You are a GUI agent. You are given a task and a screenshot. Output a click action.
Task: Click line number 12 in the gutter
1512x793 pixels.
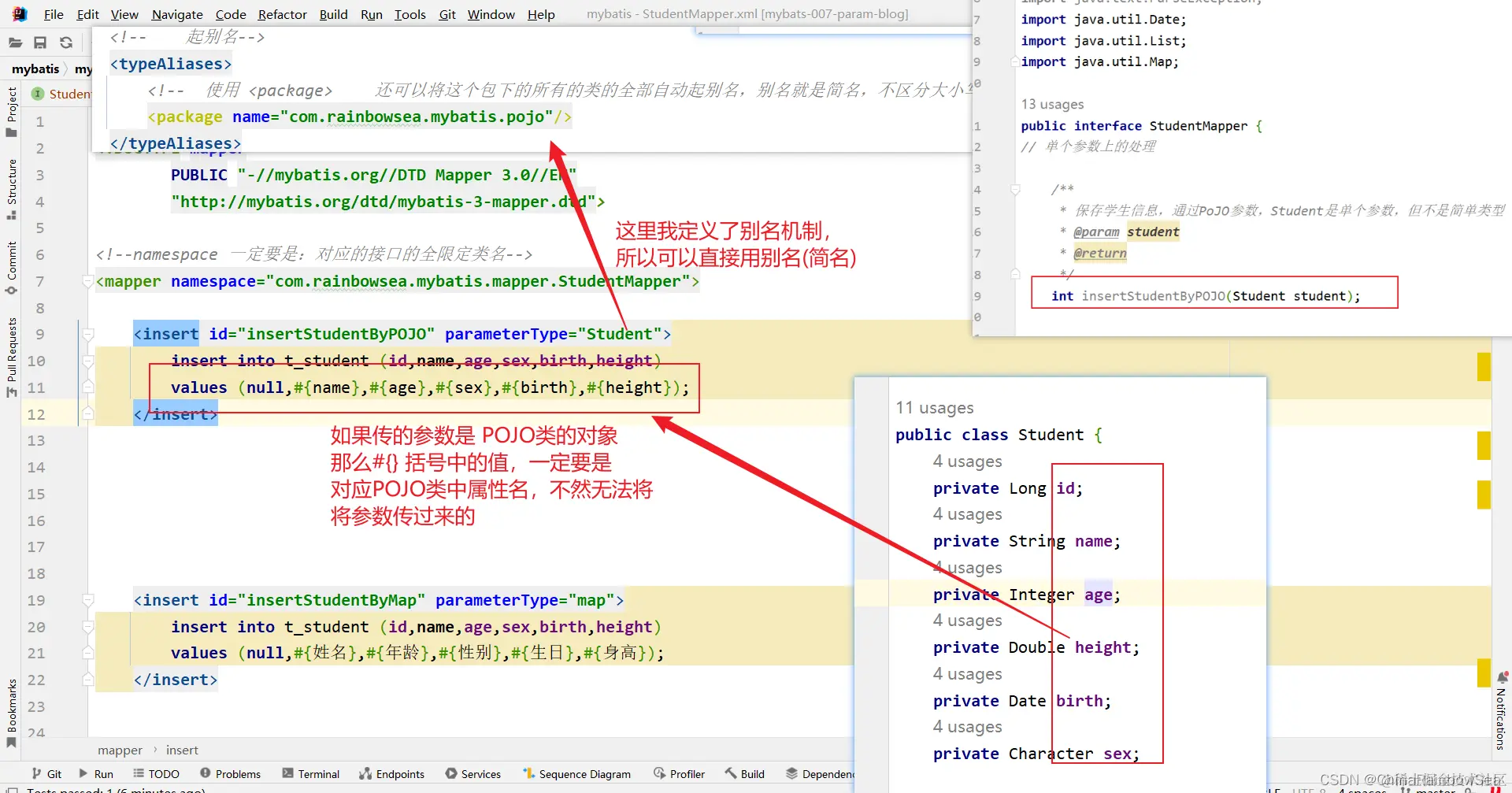(36, 414)
